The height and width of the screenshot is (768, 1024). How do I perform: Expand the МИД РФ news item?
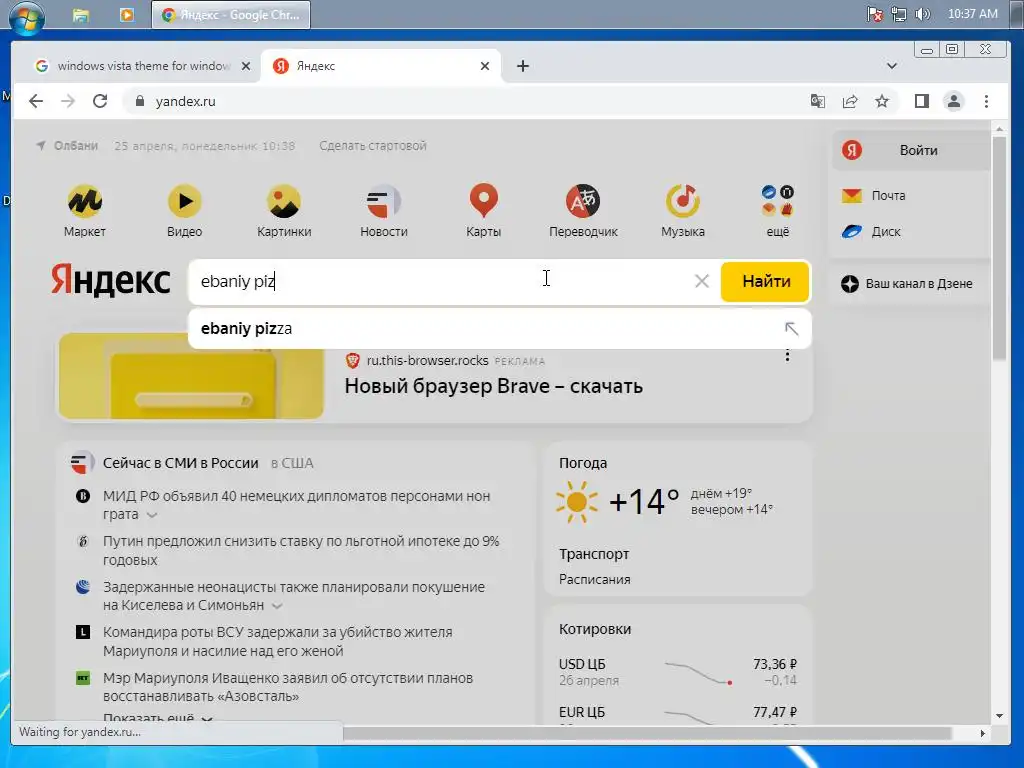(x=152, y=515)
